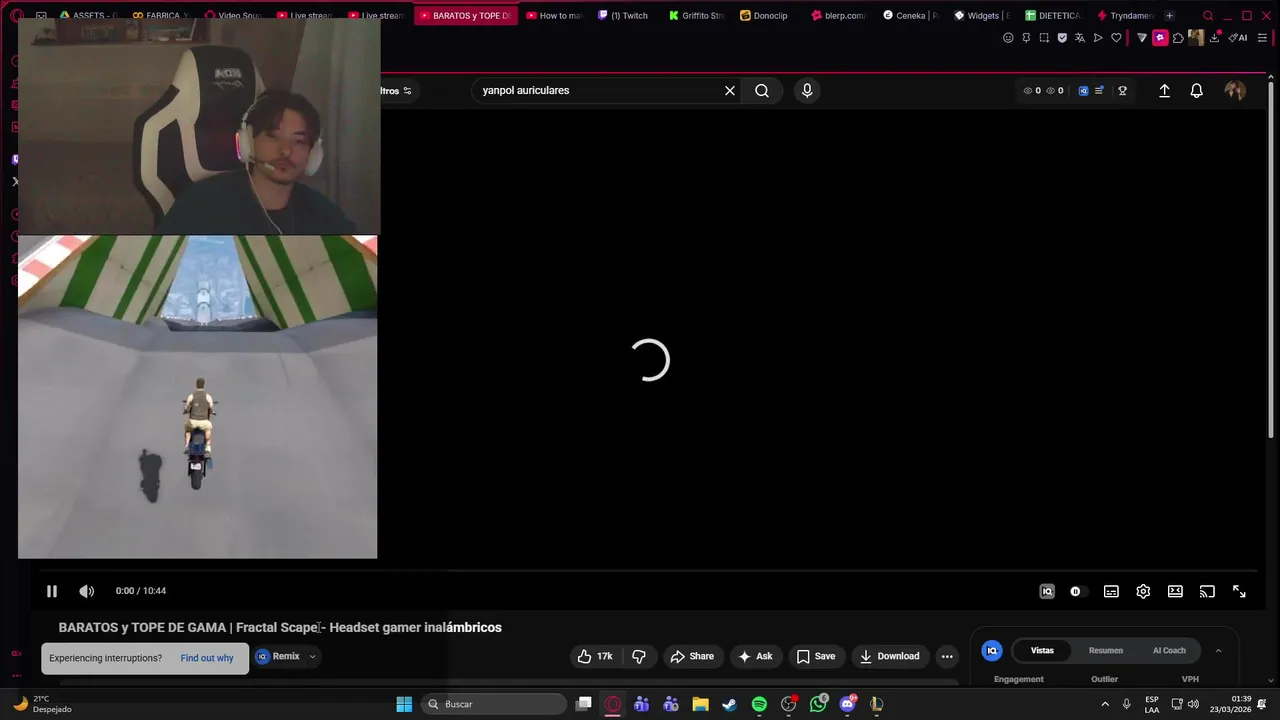The height and width of the screenshot is (720, 1280).
Task: Mute the video volume speaker icon
Action: 87,591
